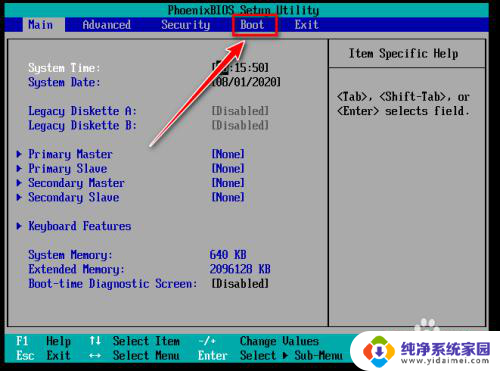Select the System Date value

pyautogui.click(x=246, y=82)
